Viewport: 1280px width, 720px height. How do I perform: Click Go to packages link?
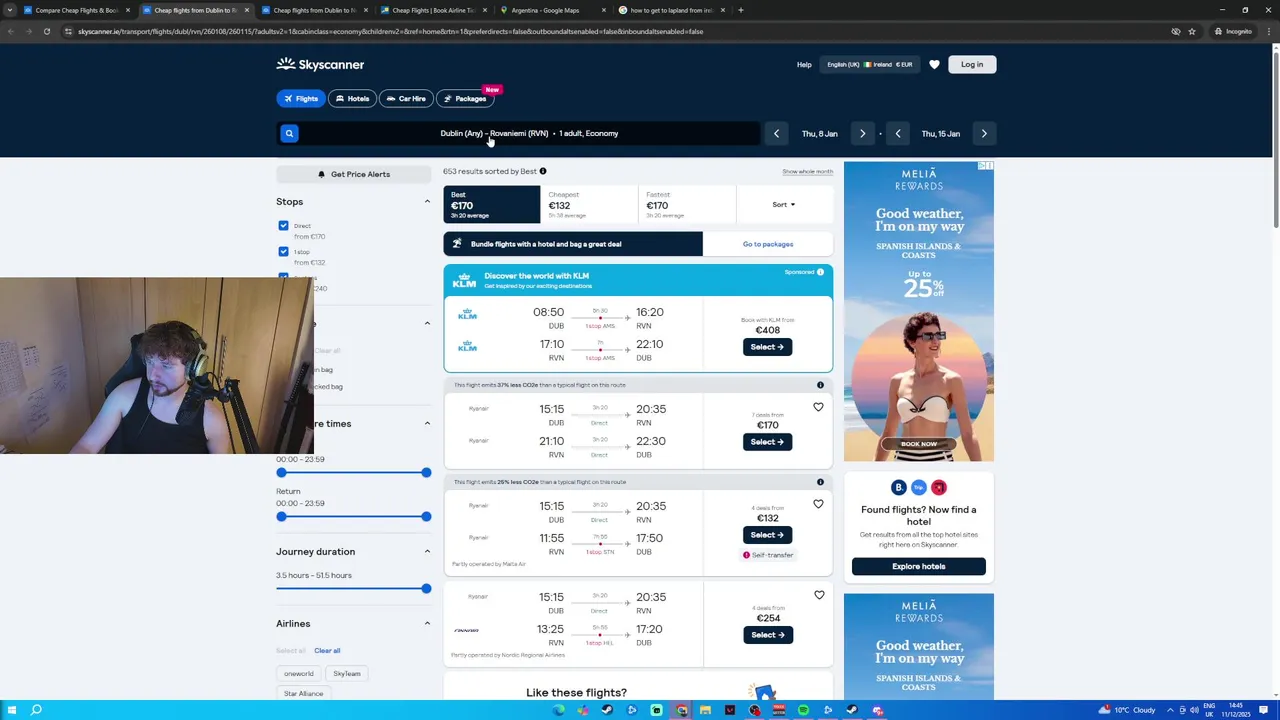tap(768, 244)
